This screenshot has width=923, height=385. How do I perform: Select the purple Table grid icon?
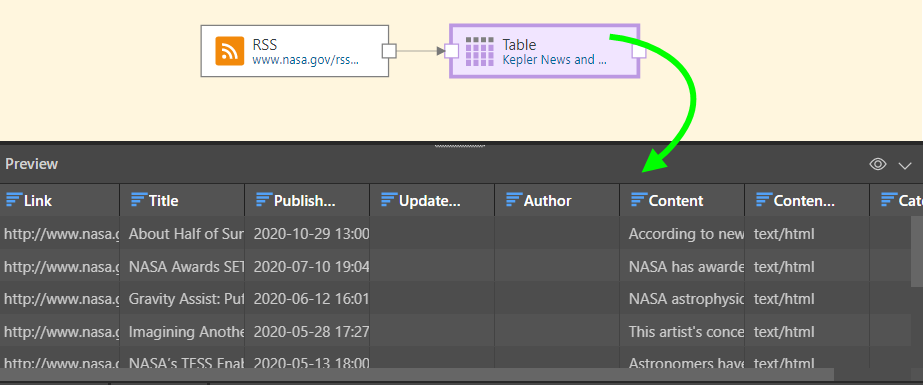coord(480,51)
